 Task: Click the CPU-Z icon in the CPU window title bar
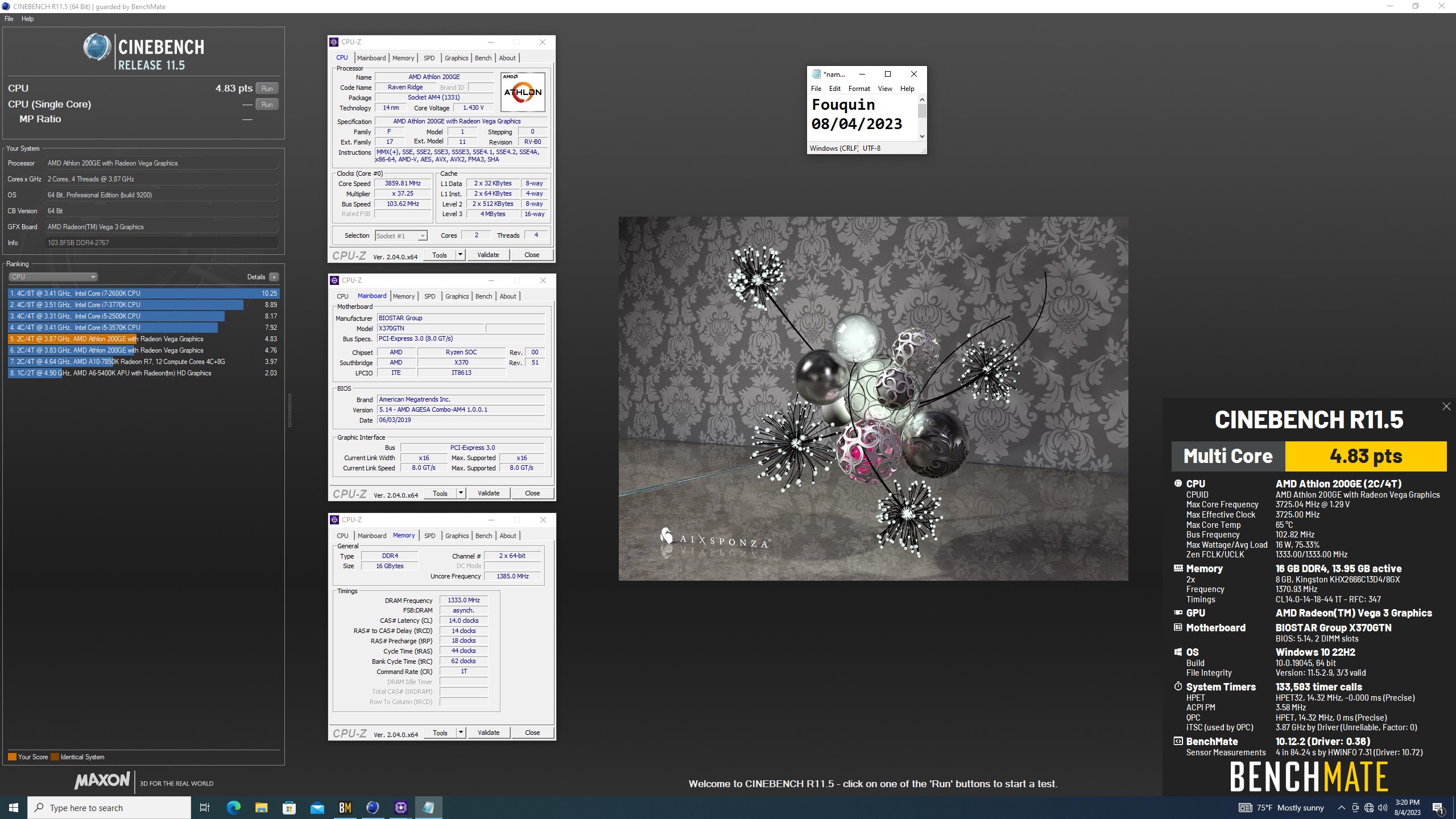pyautogui.click(x=334, y=42)
